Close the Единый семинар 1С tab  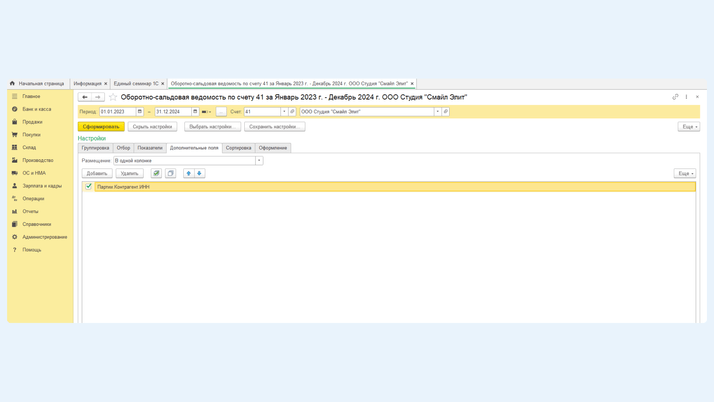coord(163,84)
